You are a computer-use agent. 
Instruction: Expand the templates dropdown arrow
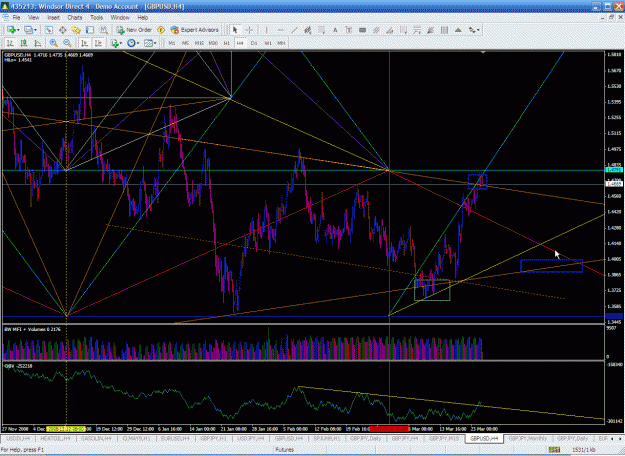click(x=155, y=43)
